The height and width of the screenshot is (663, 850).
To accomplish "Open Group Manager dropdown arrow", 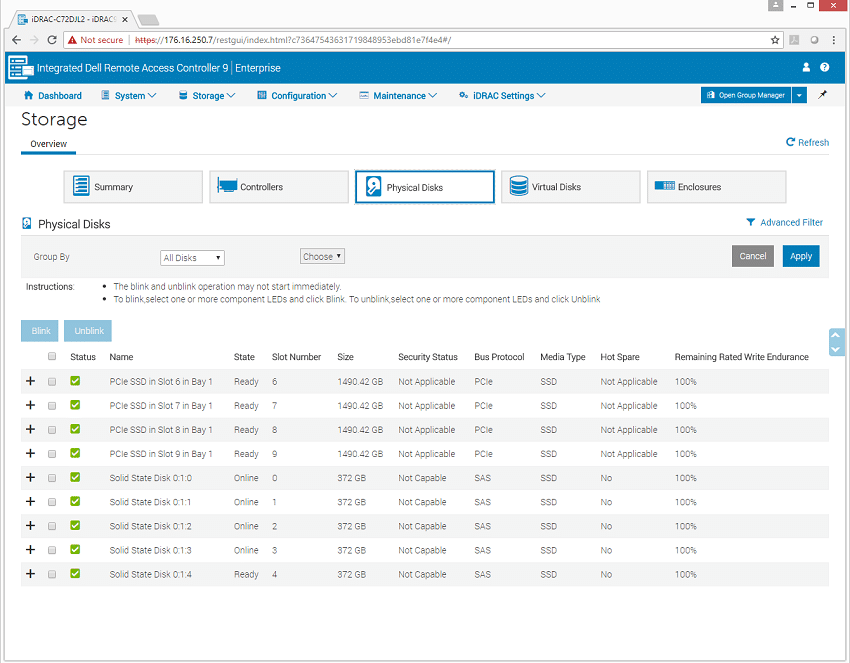I will click(x=799, y=95).
